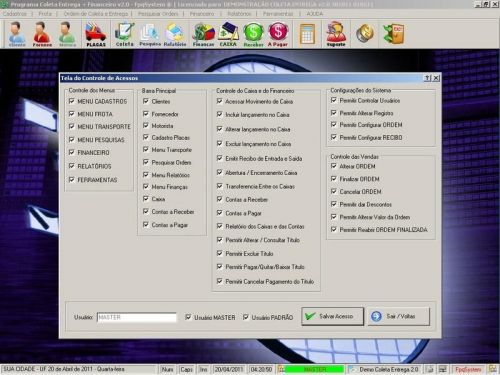Open the A Pagar red dollar icon
Image resolution: width=500 pixels, height=375 pixels.
278,34
